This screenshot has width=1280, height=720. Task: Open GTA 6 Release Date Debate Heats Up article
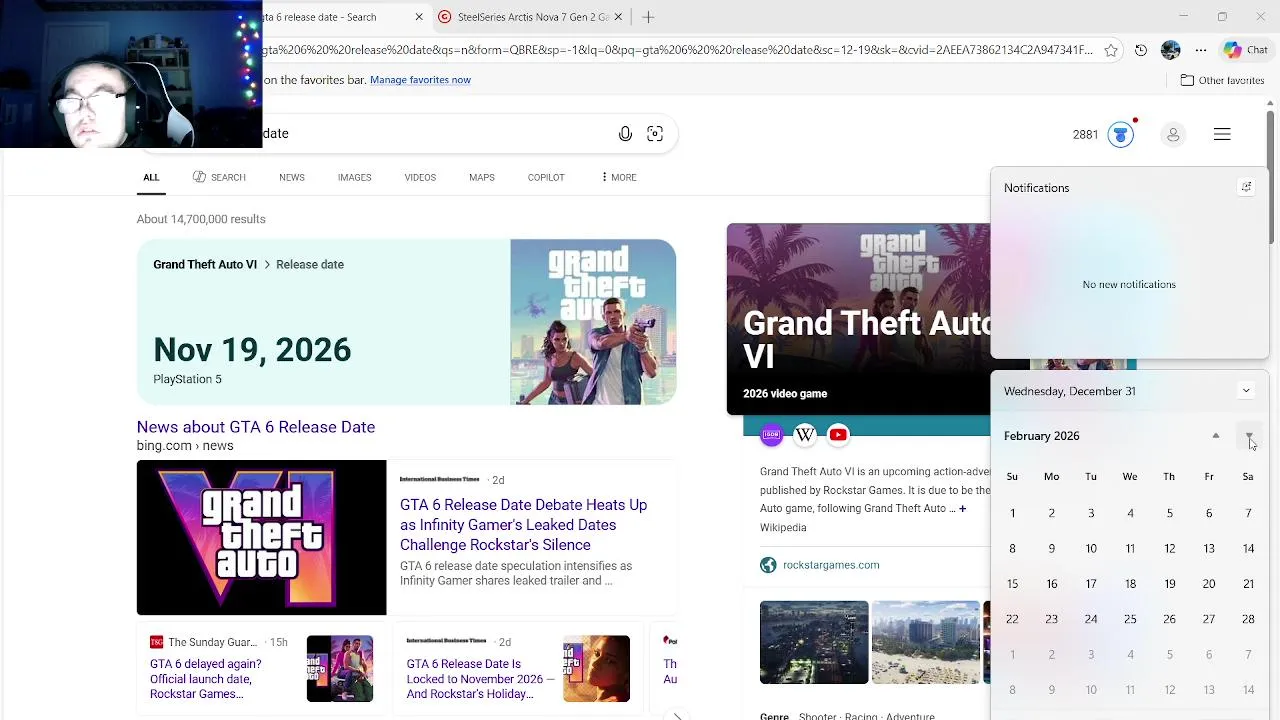(x=523, y=525)
